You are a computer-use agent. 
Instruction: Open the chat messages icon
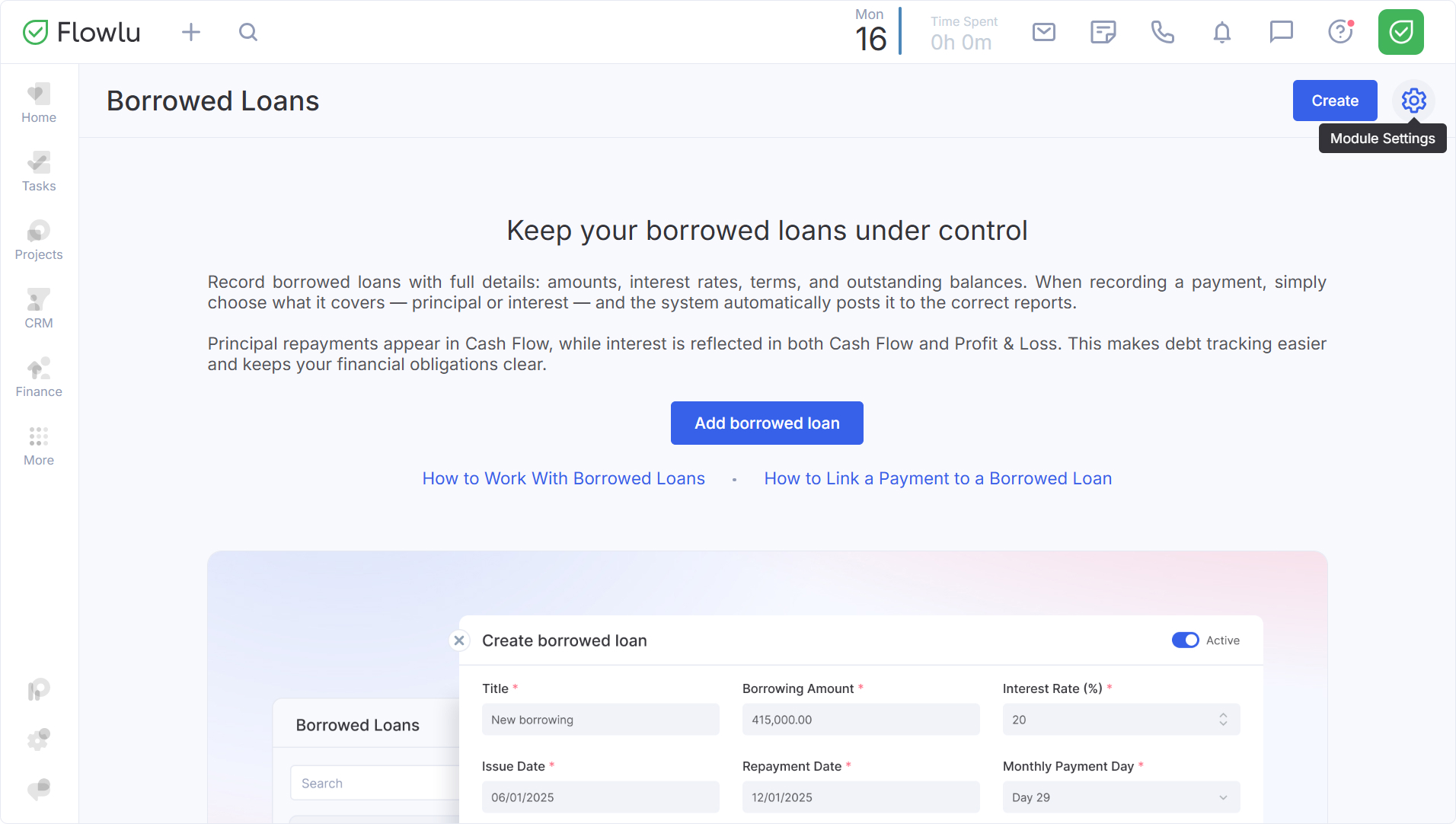[1281, 32]
